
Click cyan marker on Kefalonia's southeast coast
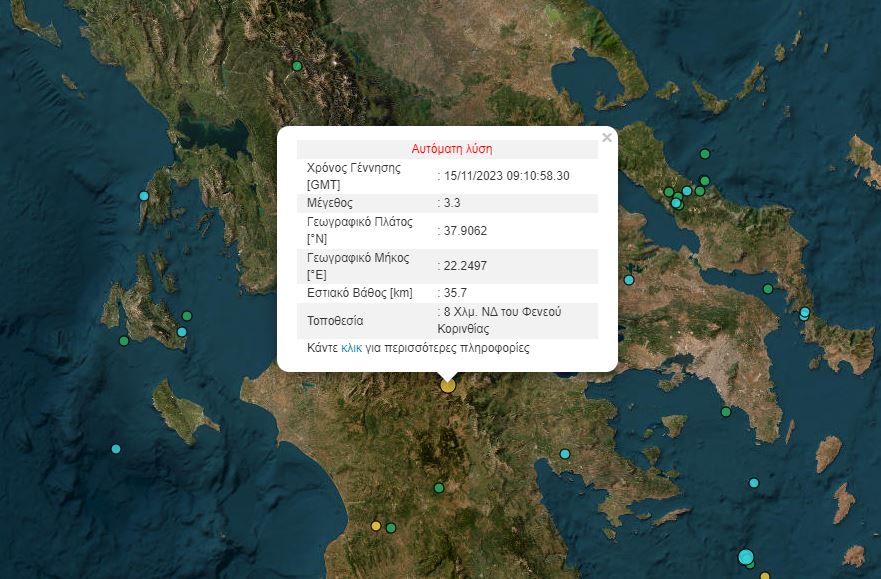(x=182, y=332)
